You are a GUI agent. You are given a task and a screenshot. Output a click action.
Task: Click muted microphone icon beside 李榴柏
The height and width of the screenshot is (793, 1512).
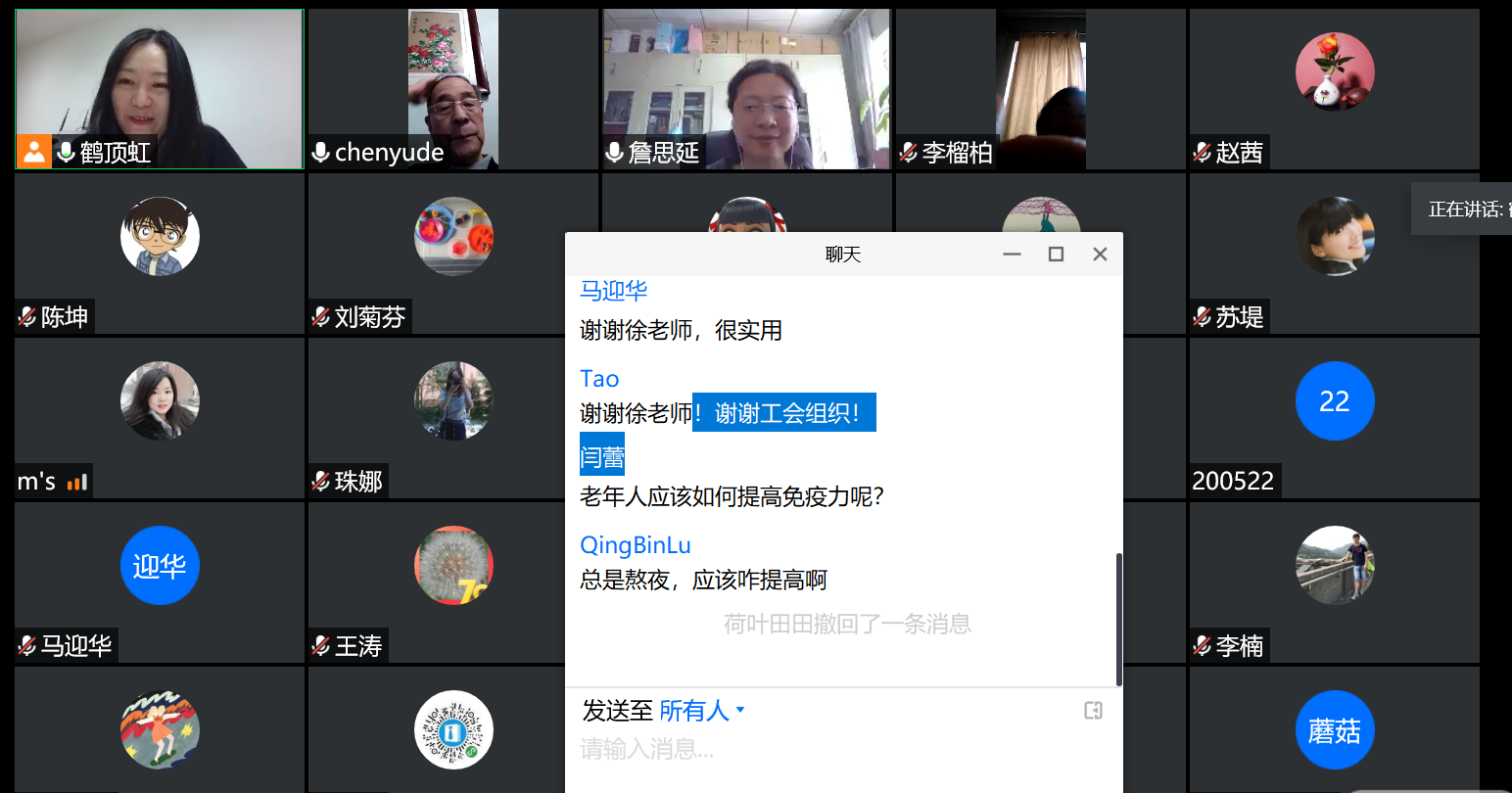pyautogui.click(x=908, y=152)
